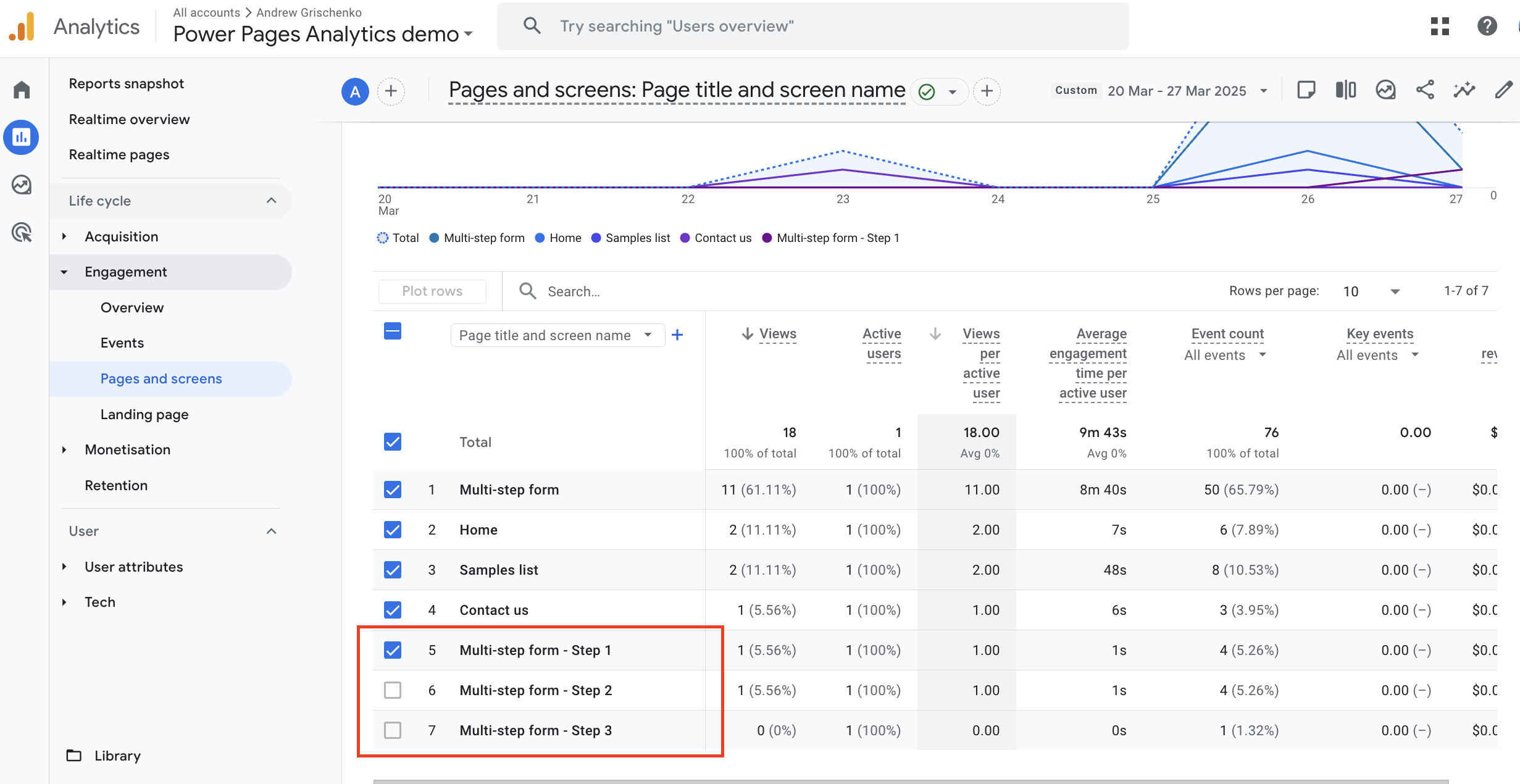The image size is (1520, 784).
Task: Click the select-all checkbox above the table
Action: point(393,331)
